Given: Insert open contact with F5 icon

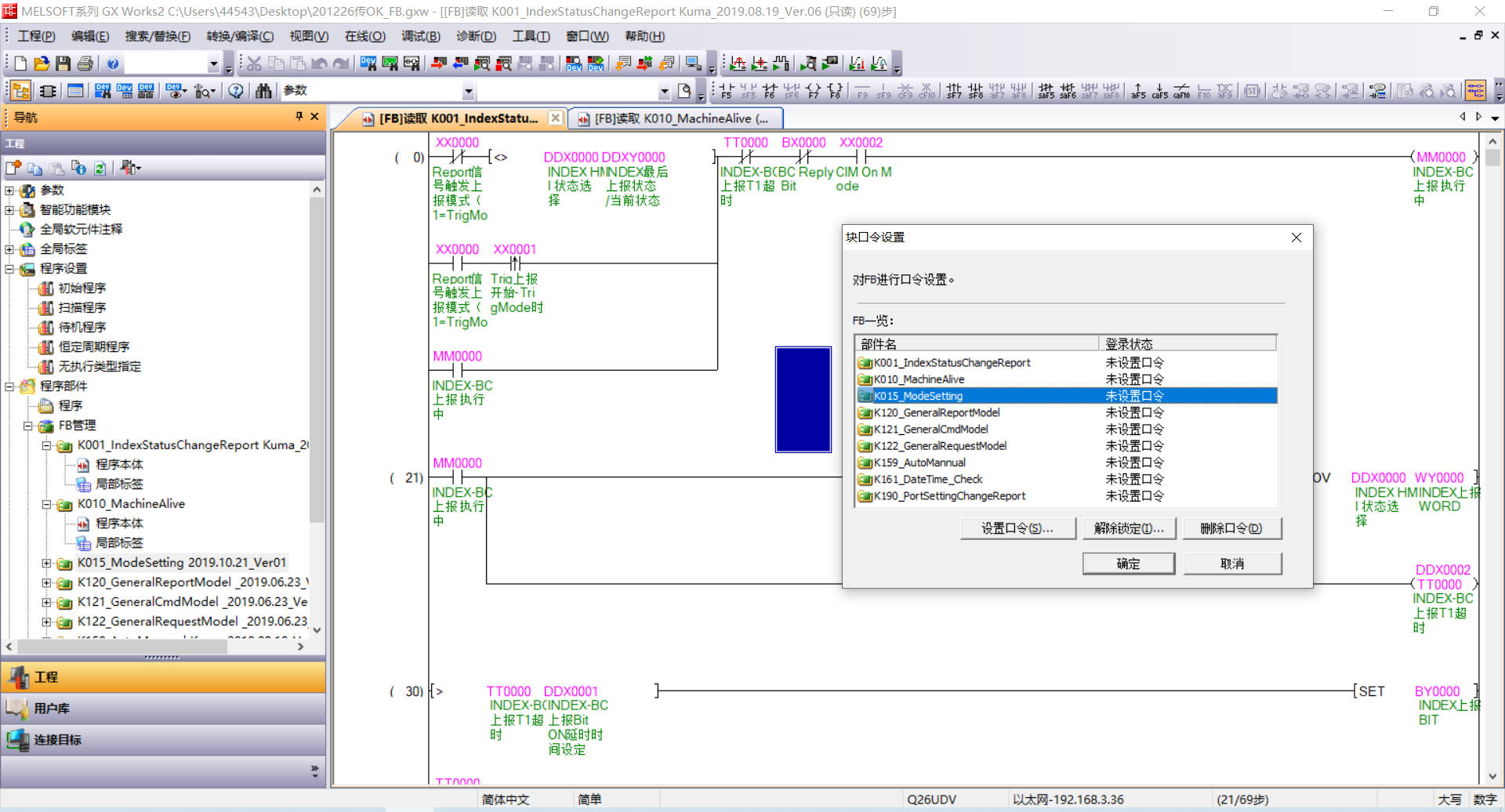Looking at the screenshot, I should pos(726,91).
